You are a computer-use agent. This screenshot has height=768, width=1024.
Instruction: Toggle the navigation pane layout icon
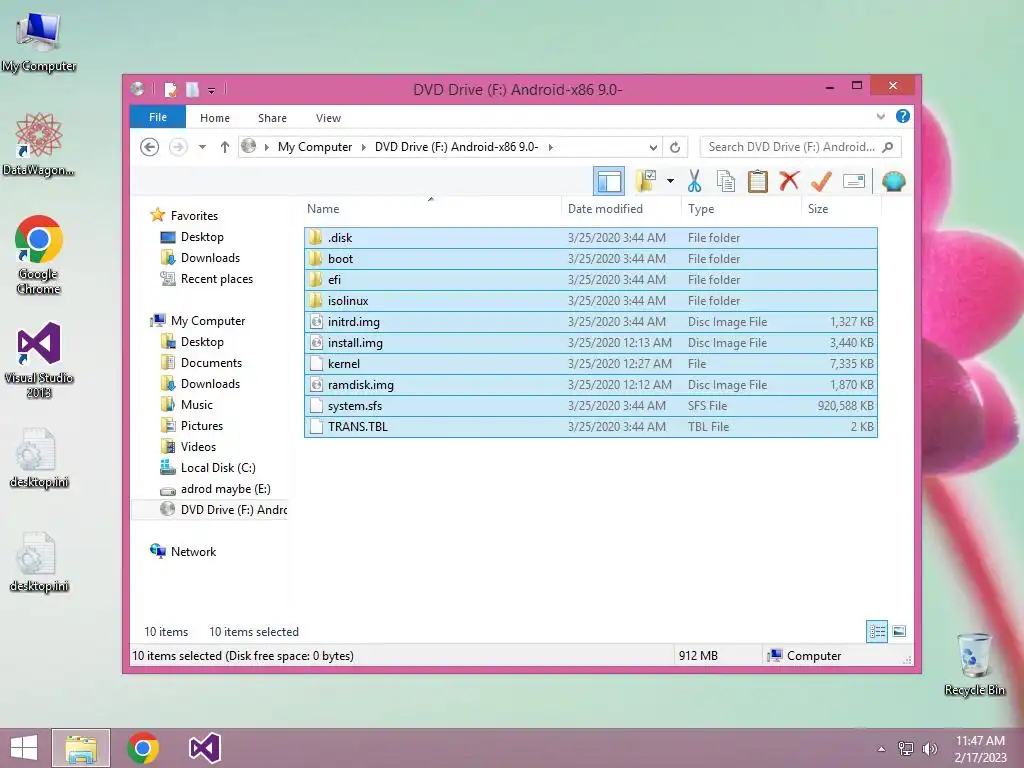[609, 181]
